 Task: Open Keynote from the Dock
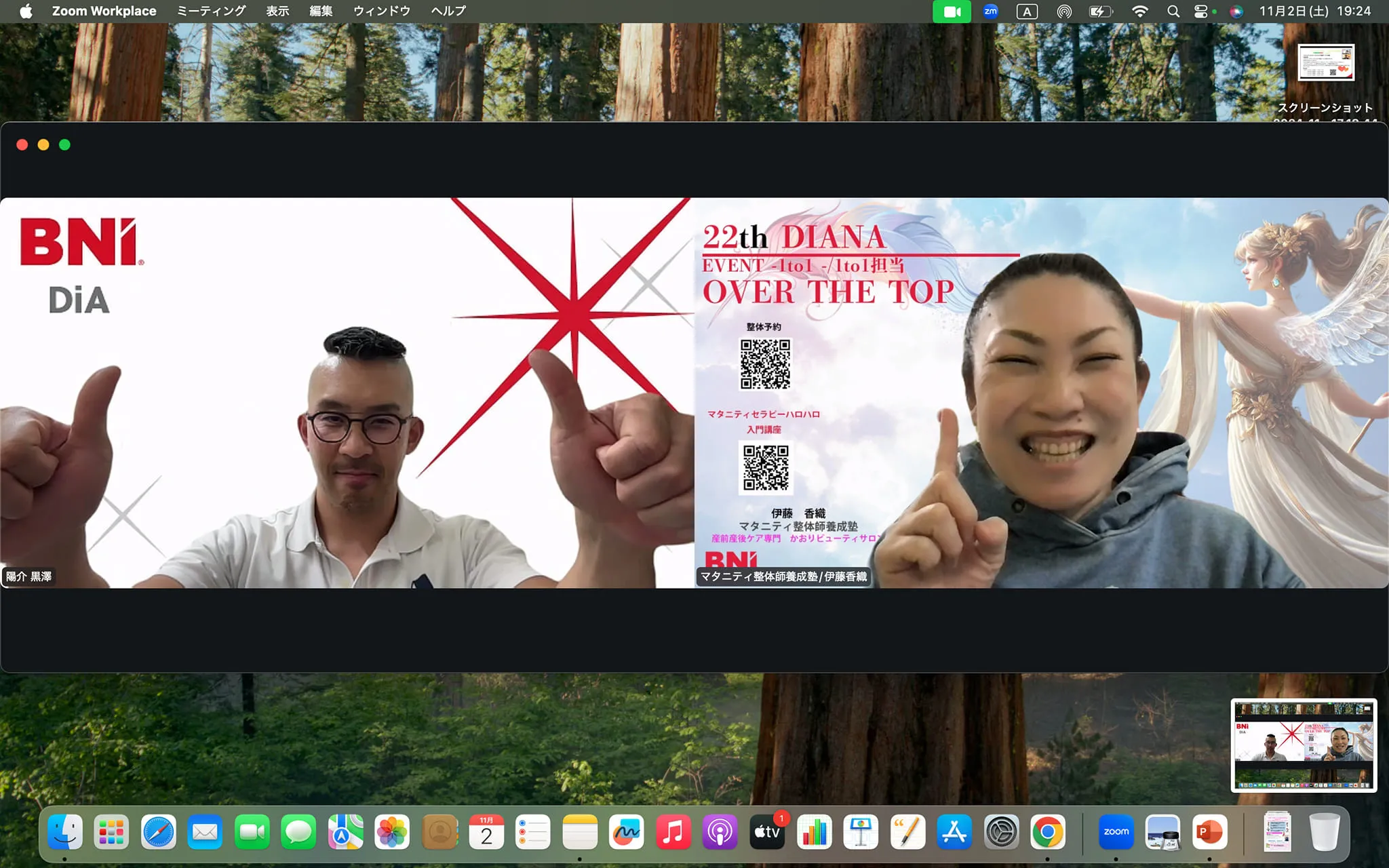pyautogui.click(x=861, y=832)
